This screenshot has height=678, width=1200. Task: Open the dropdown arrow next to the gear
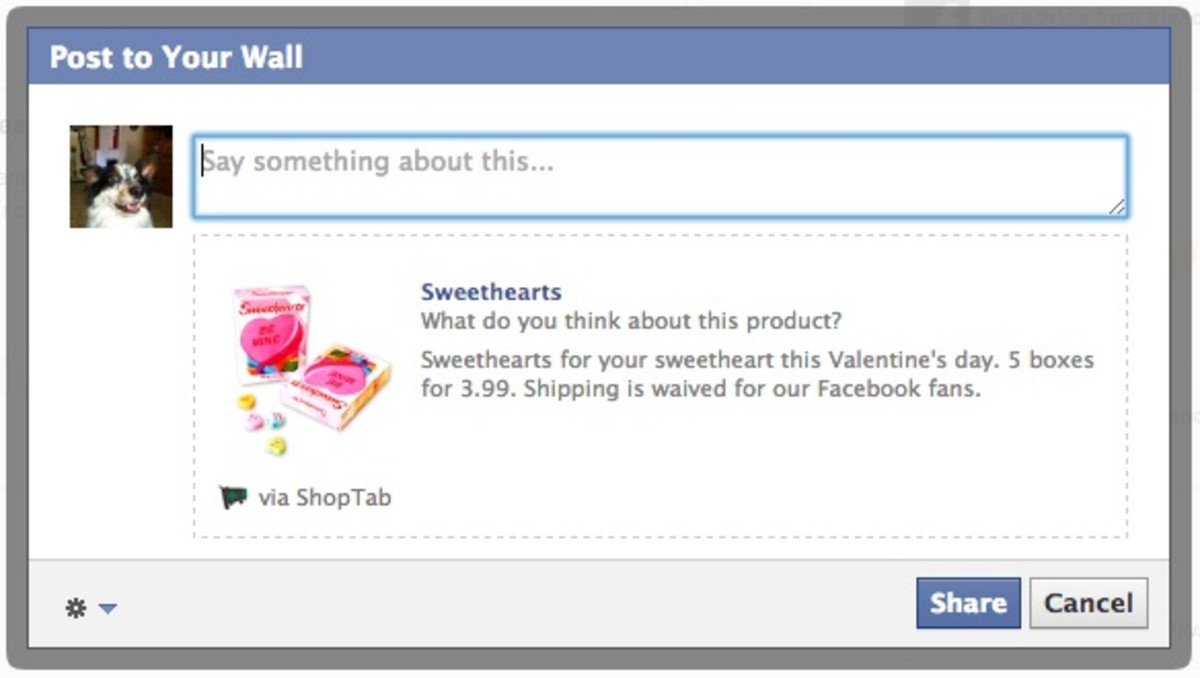coord(105,608)
